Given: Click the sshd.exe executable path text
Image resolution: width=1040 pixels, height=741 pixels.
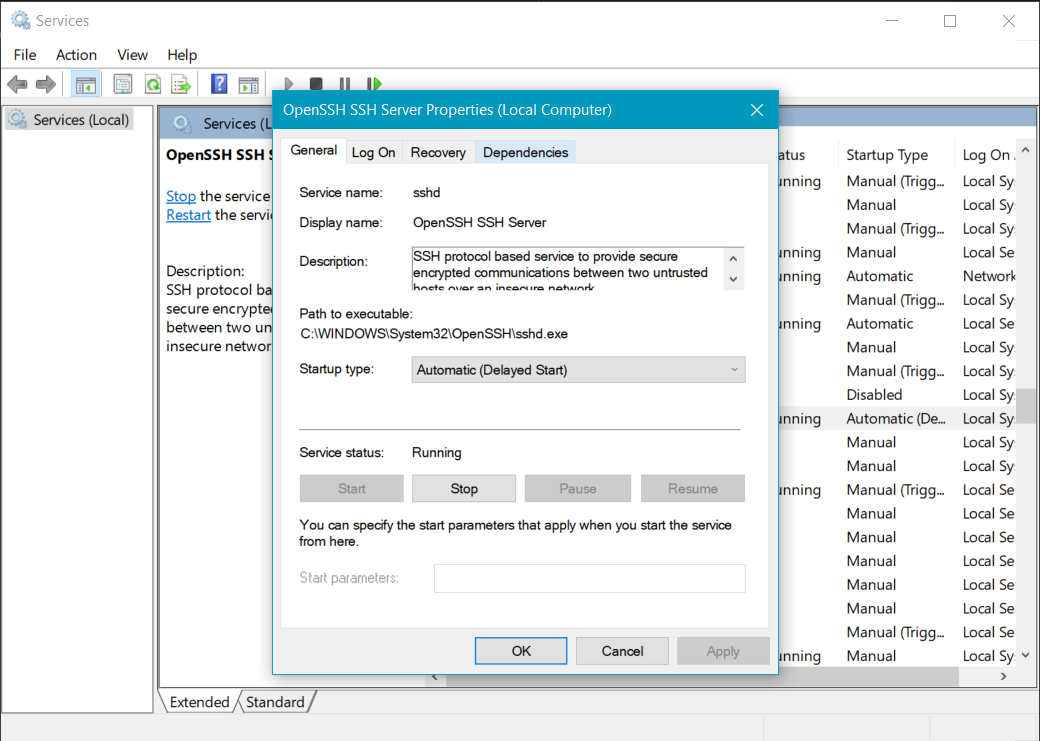Looking at the screenshot, I should pyautogui.click(x=434, y=334).
